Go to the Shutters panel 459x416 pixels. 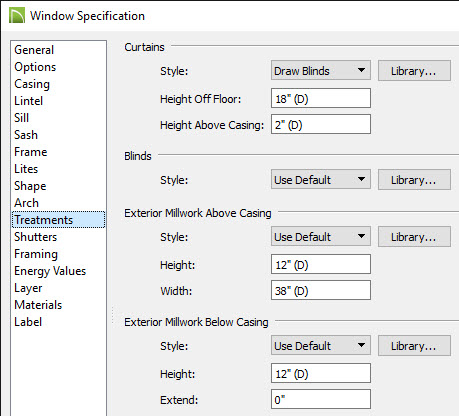tap(36, 237)
